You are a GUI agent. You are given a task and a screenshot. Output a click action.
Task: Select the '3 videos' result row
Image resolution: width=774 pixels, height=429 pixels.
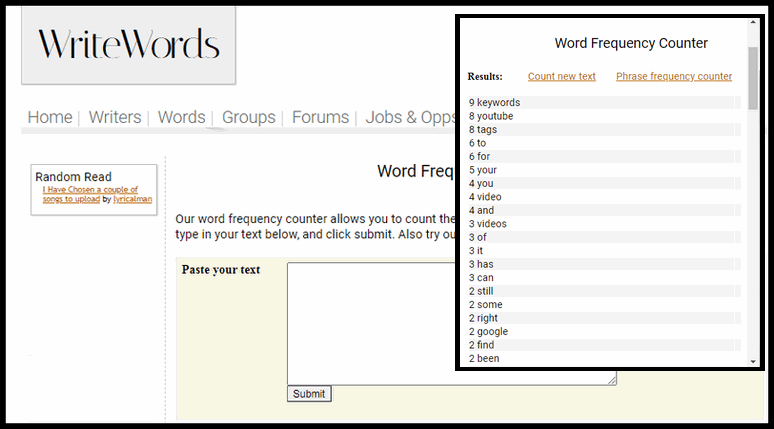coord(604,224)
